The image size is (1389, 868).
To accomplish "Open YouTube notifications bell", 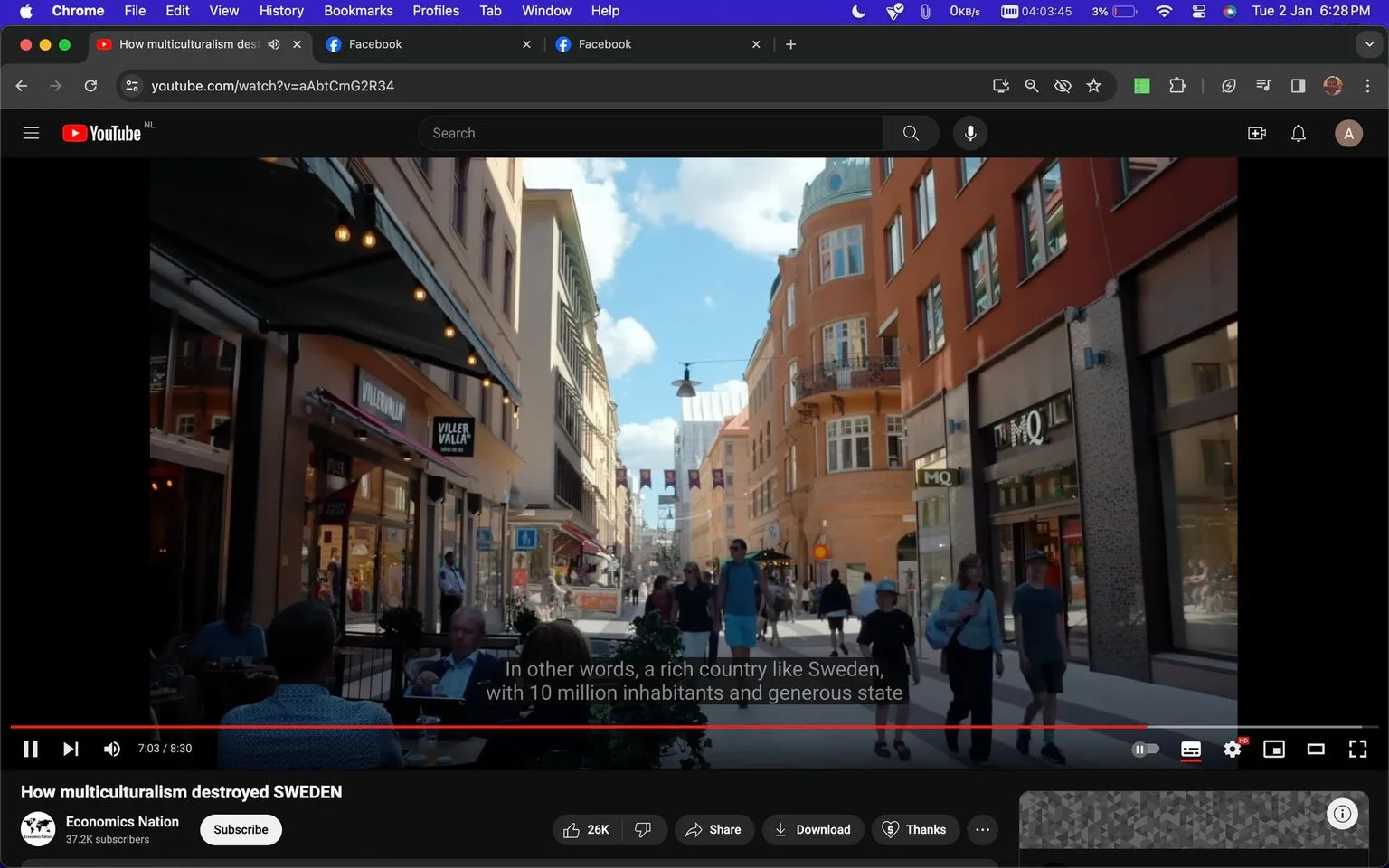I will [x=1299, y=134].
